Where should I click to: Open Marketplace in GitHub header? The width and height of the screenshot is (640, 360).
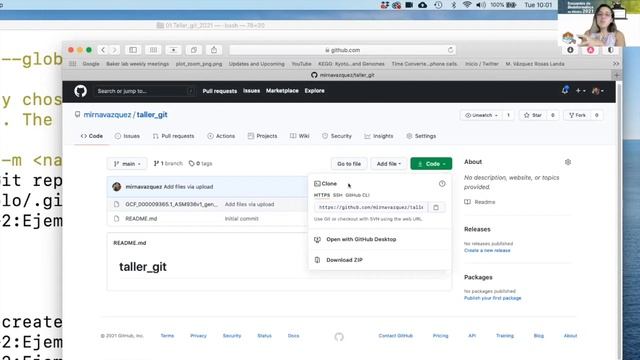click(282, 91)
